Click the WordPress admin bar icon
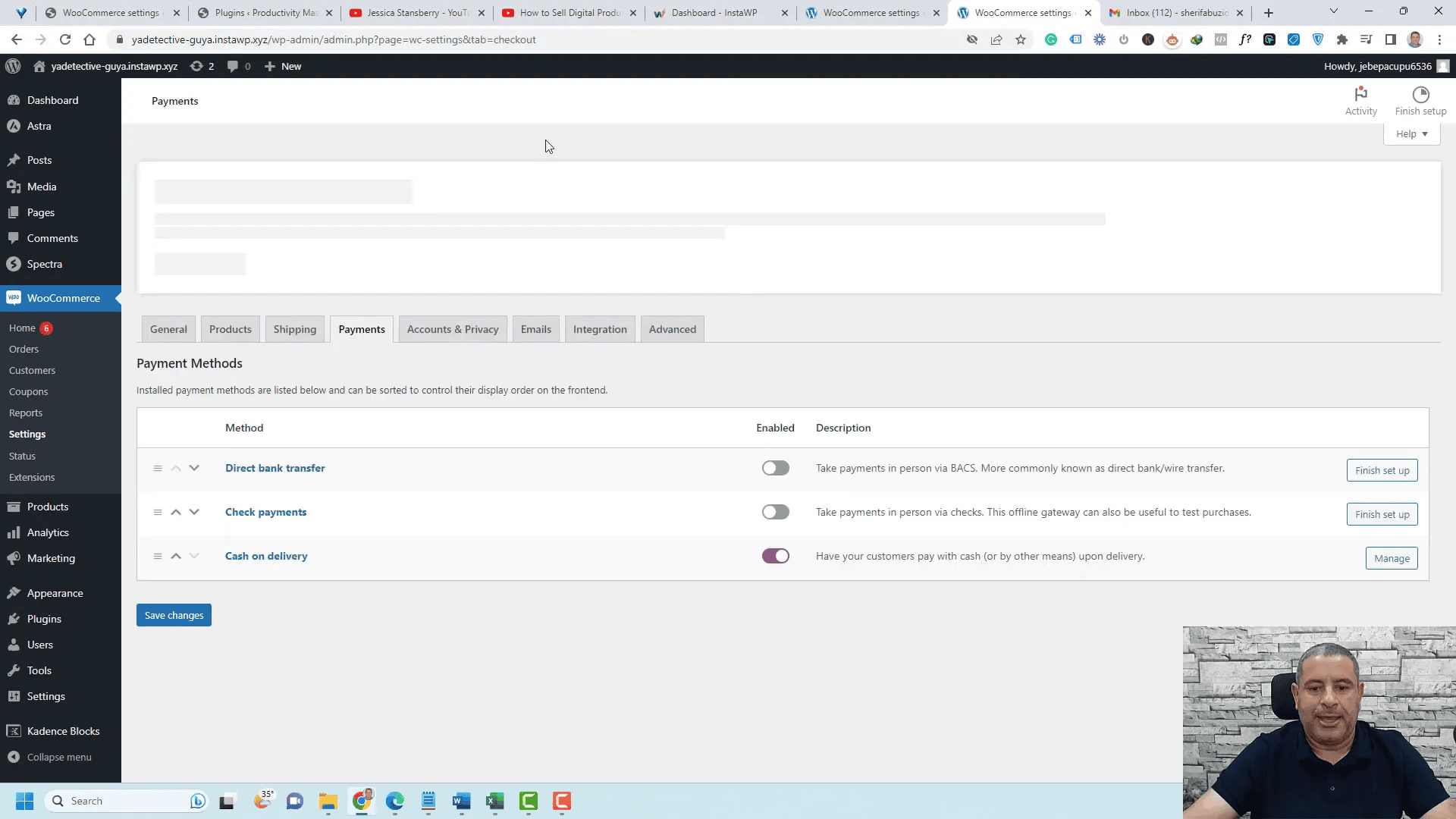The image size is (1456, 819). coord(14,66)
